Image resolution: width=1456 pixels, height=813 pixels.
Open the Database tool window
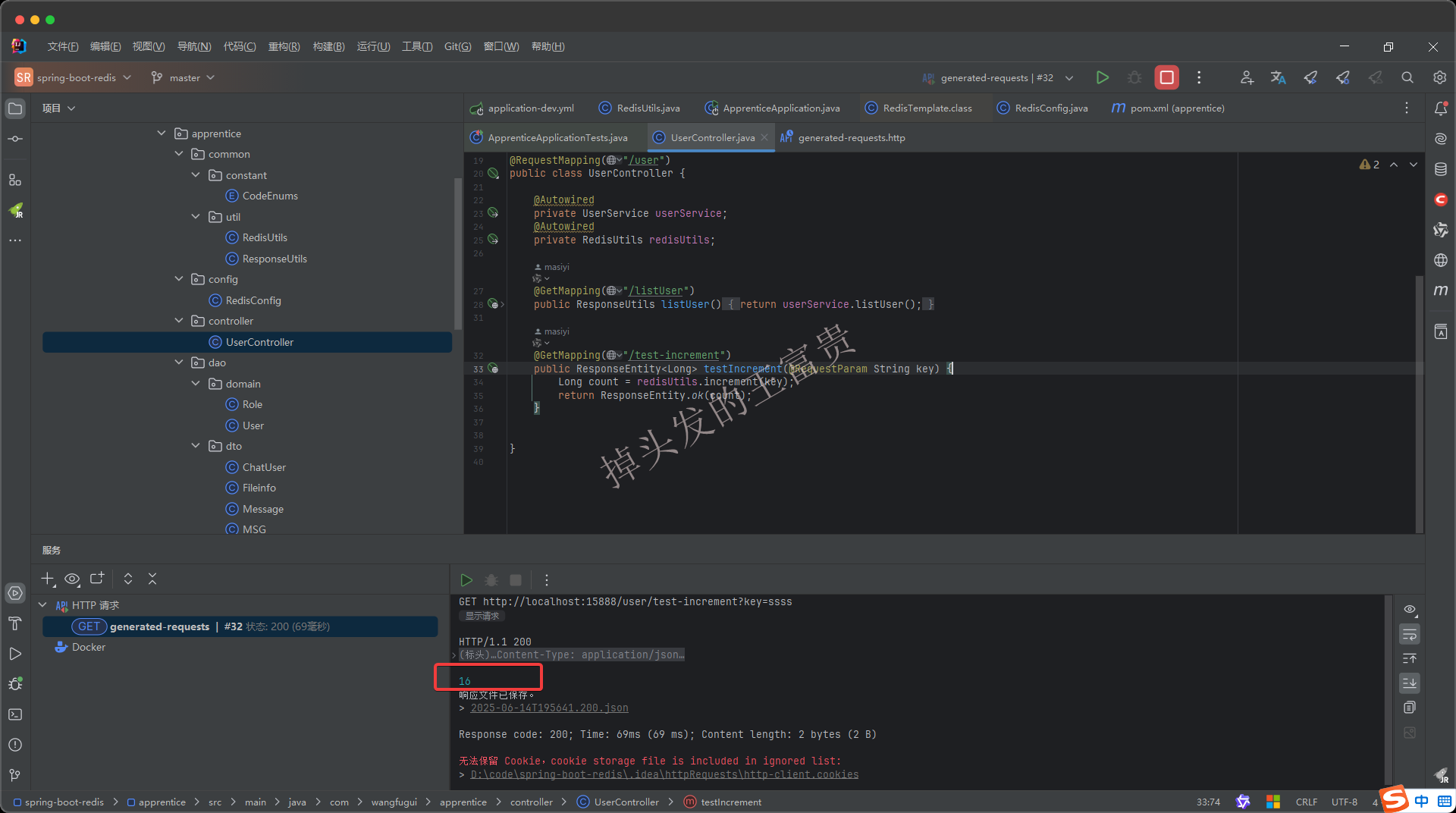coord(1441,169)
